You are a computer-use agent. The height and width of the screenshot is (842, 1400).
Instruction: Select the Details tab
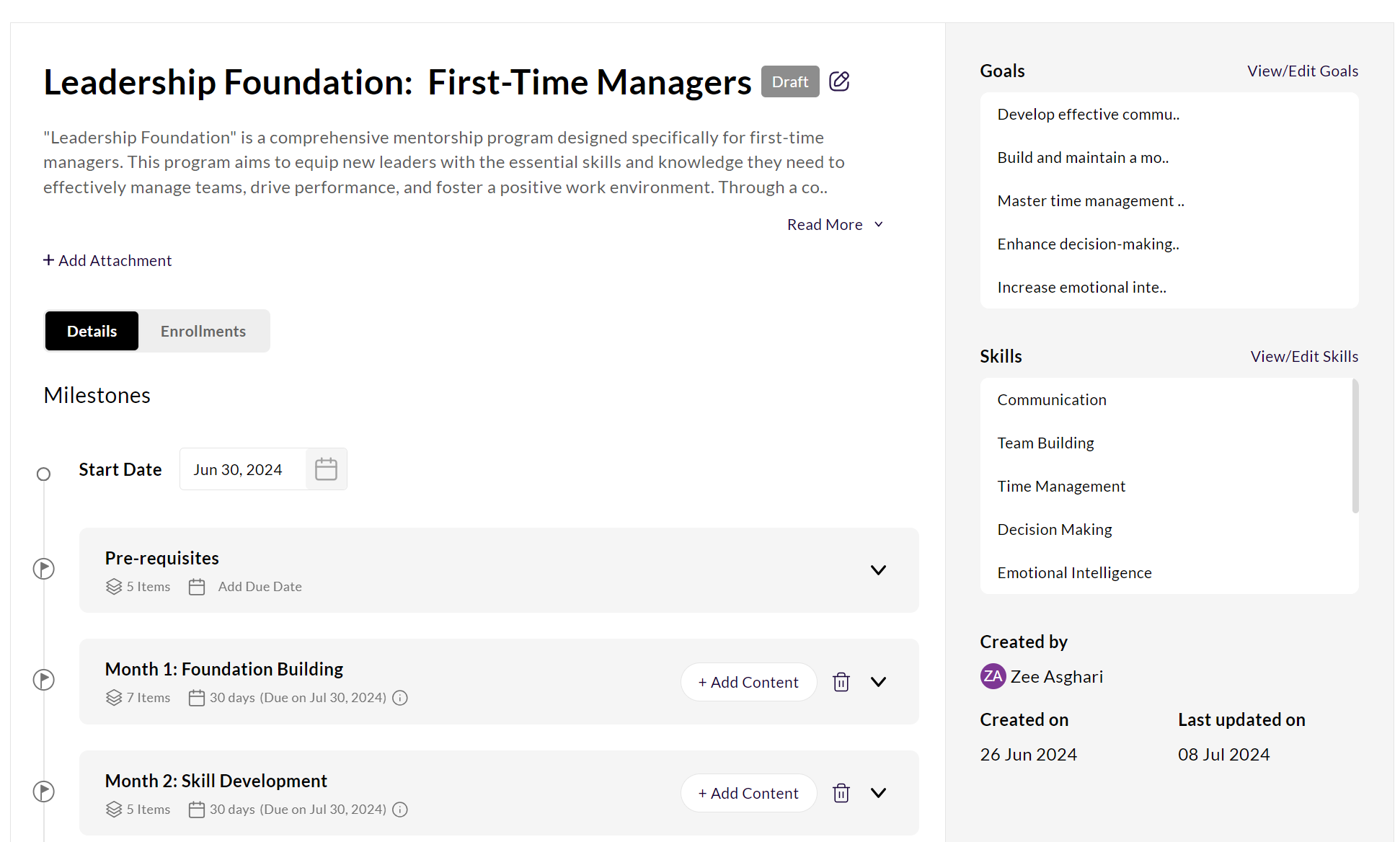pyautogui.click(x=92, y=332)
